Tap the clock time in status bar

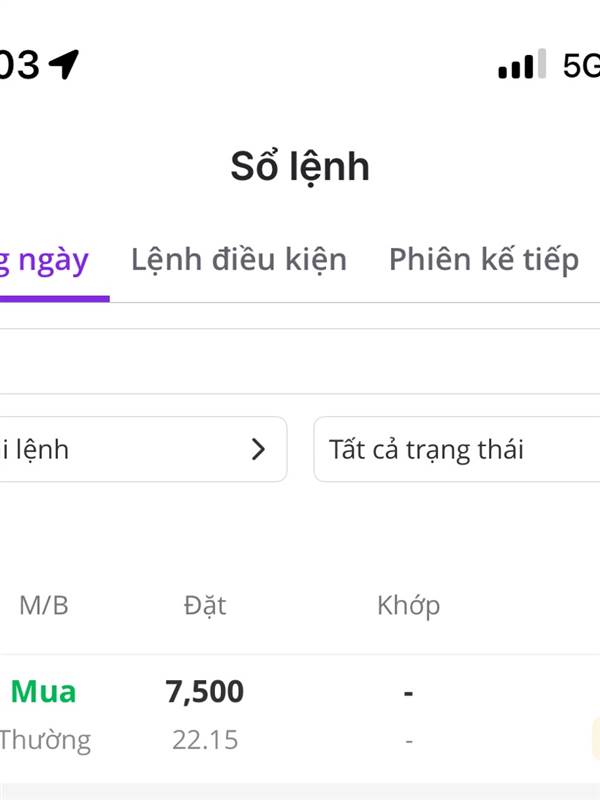pyautogui.click(x=19, y=65)
